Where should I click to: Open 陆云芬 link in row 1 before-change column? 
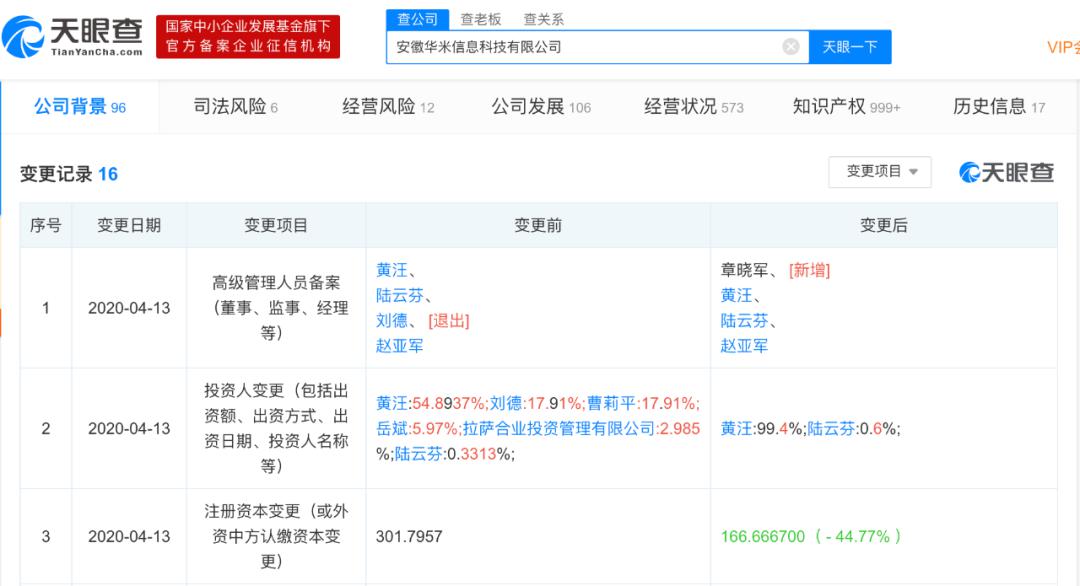pos(400,295)
